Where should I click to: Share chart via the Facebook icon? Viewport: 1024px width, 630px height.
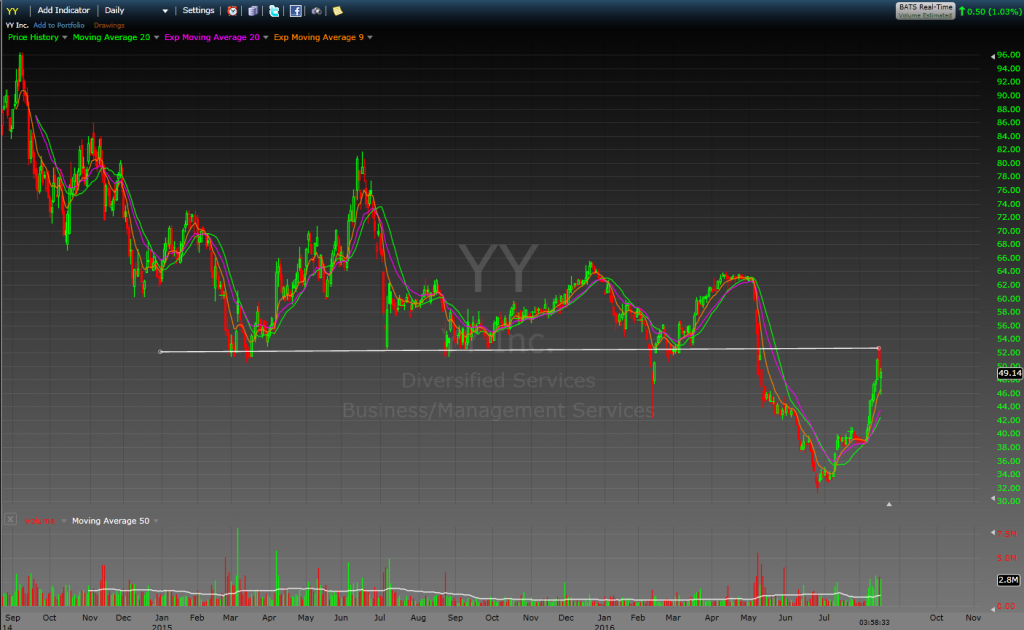pyautogui.click(x=296, y=10)
